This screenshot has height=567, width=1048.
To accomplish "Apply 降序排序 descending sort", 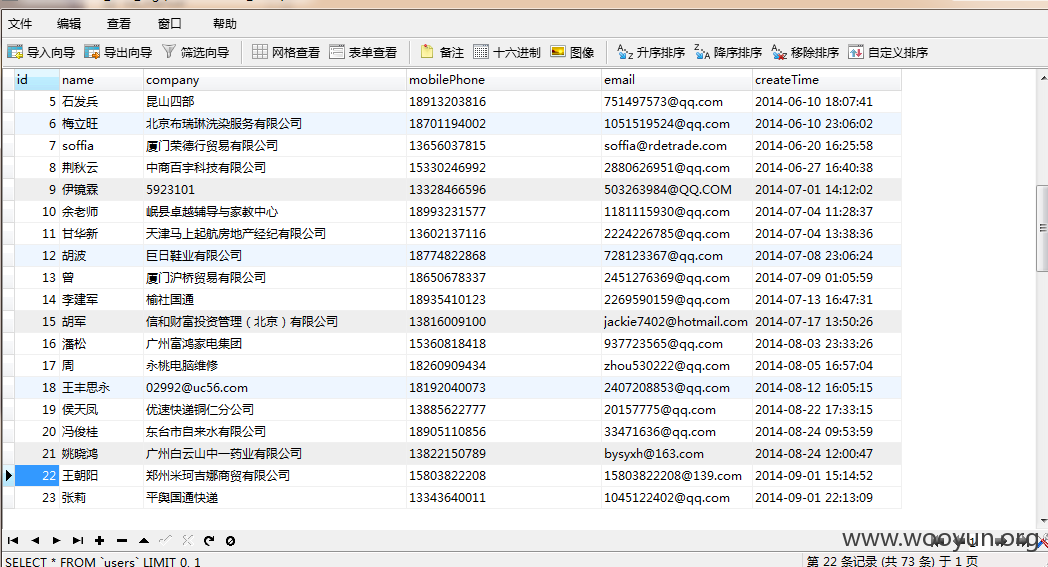I will 728,52.
